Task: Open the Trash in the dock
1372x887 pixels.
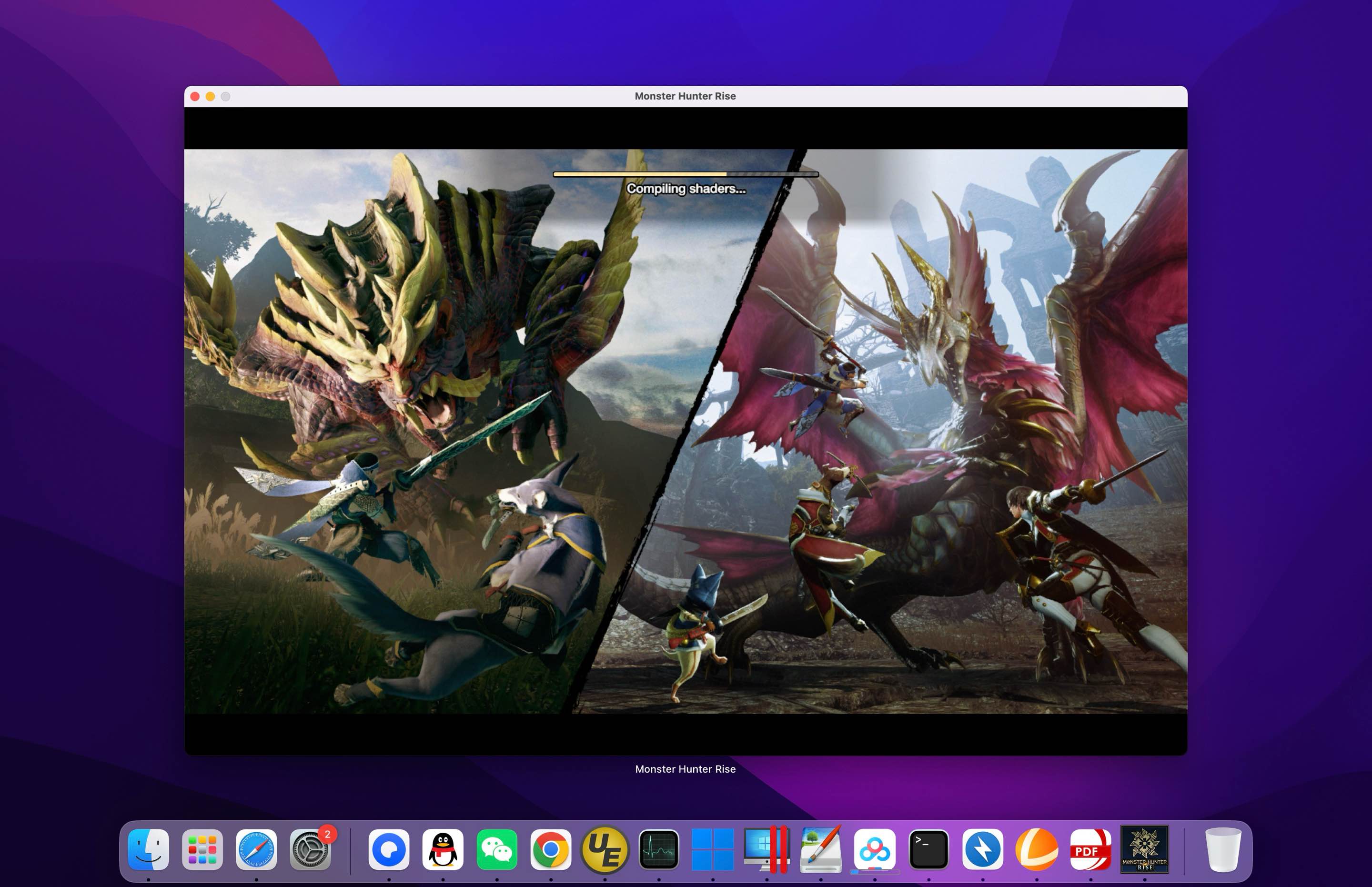Action: 1223,849
